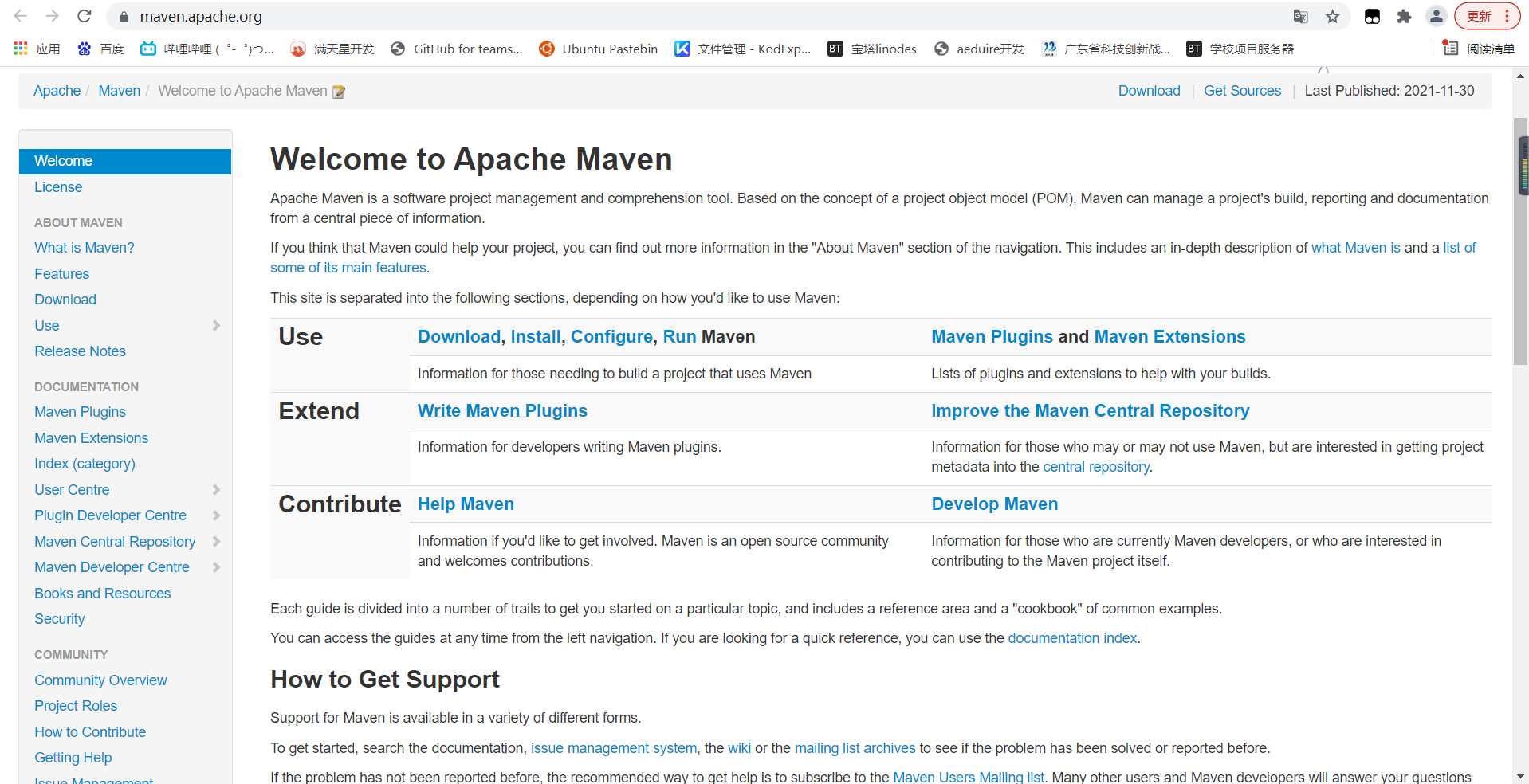Viewport: 1529px width, 784px height.
Task: Open the extensions puzzle icon
Action: [x=1405, y=16]
